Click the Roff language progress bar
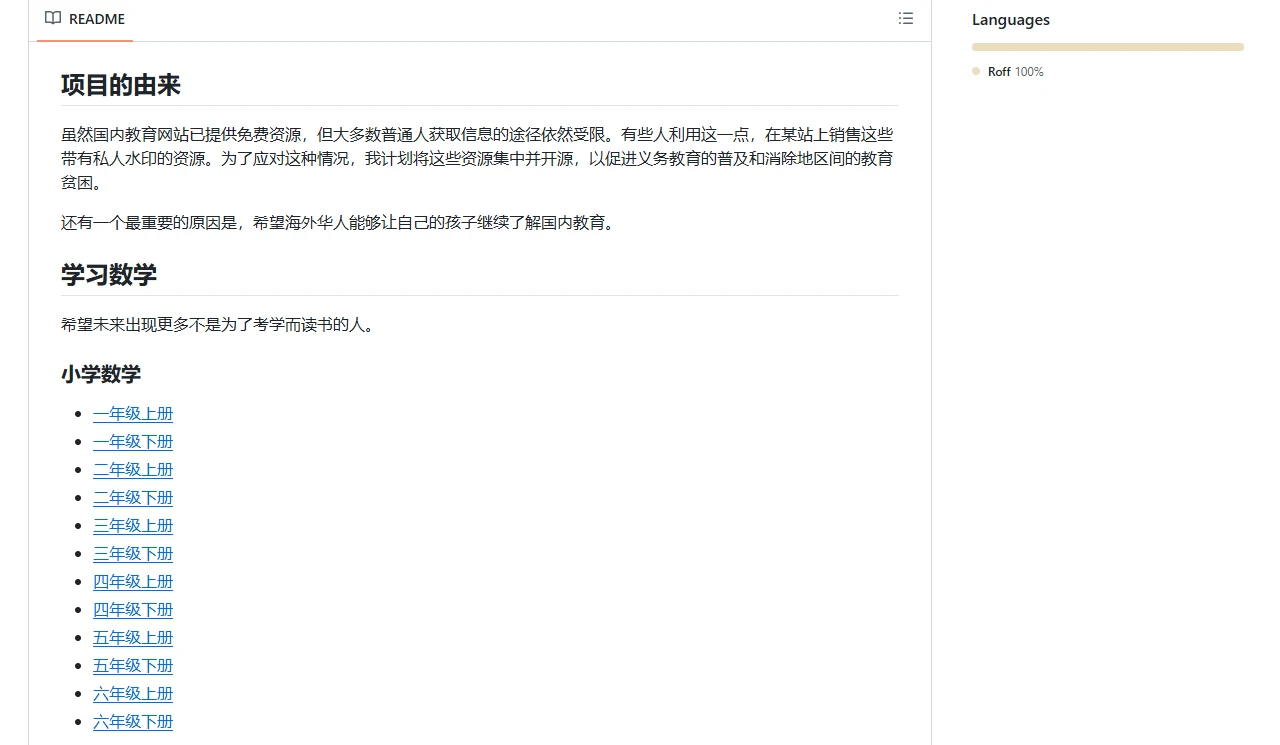The image size is (1280, 745). point(1108,47)
